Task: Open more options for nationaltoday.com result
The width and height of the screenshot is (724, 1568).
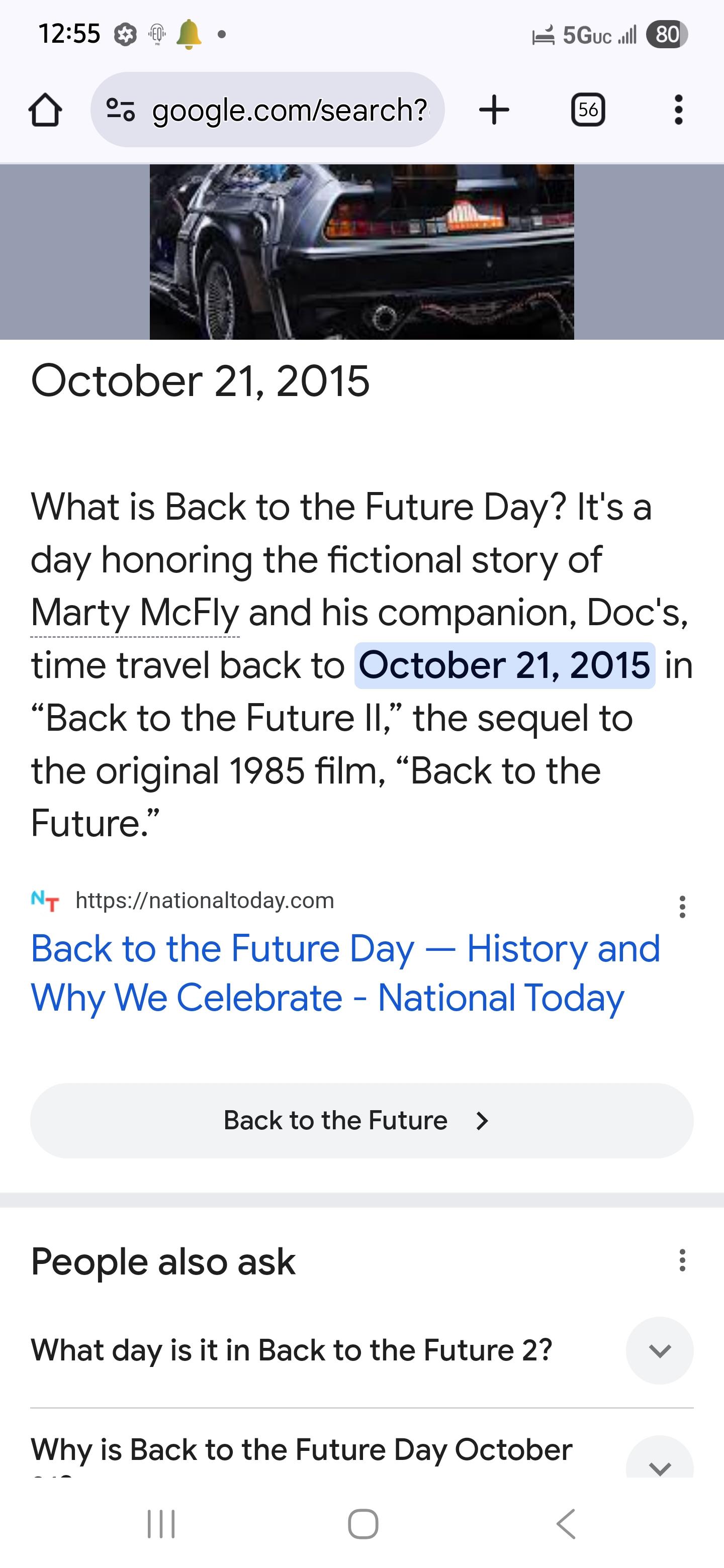Action: 682,907
